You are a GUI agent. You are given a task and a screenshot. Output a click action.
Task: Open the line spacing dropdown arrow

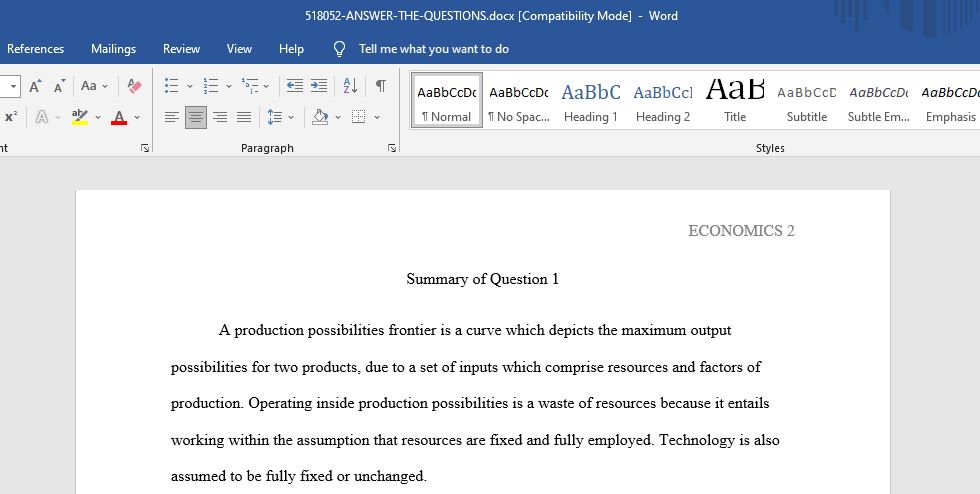(291, 117)
